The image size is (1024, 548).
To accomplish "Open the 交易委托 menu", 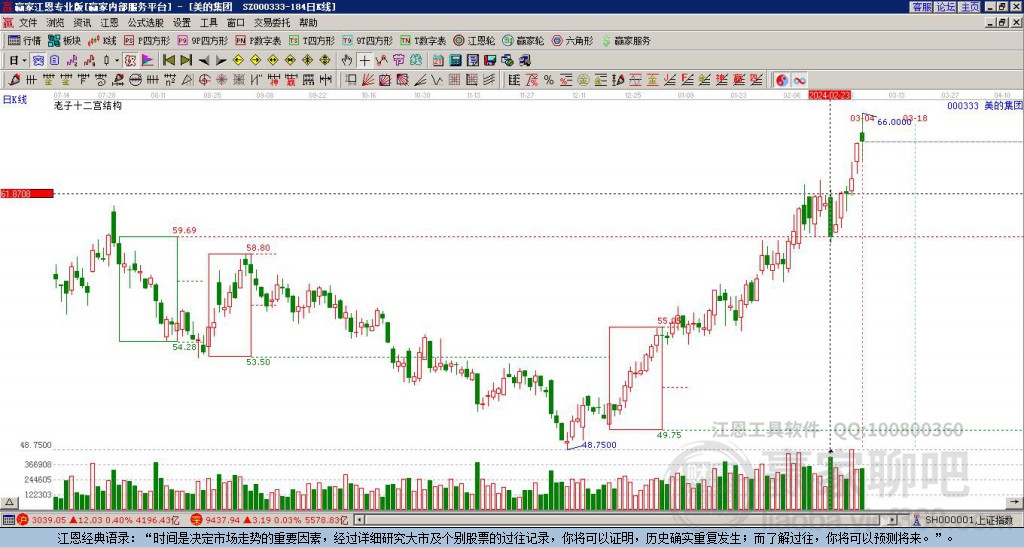I will [272, 23].
